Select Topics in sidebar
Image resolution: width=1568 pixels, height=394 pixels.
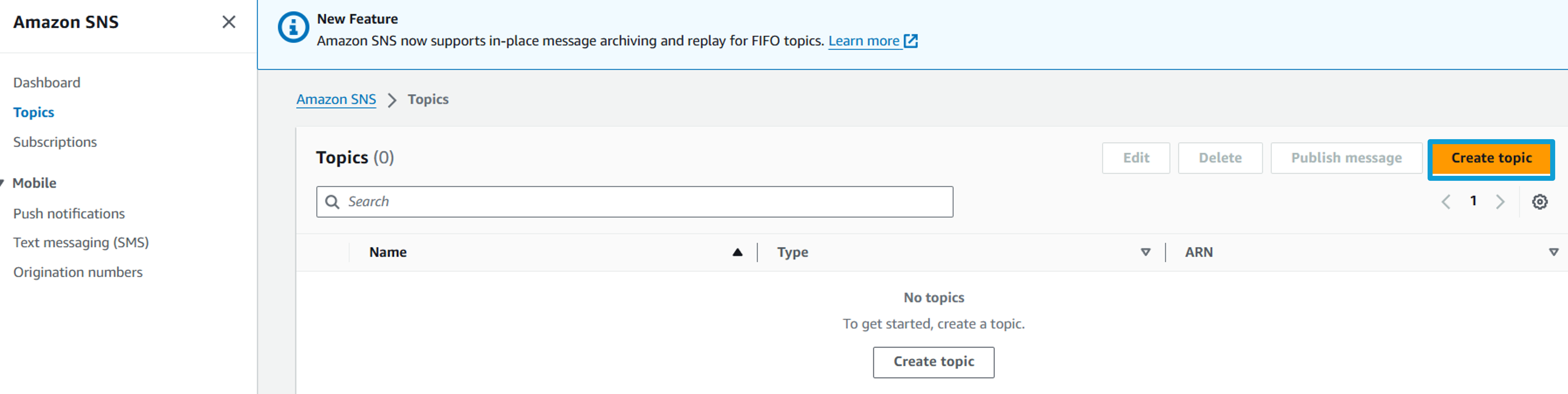tap(33, 112)
